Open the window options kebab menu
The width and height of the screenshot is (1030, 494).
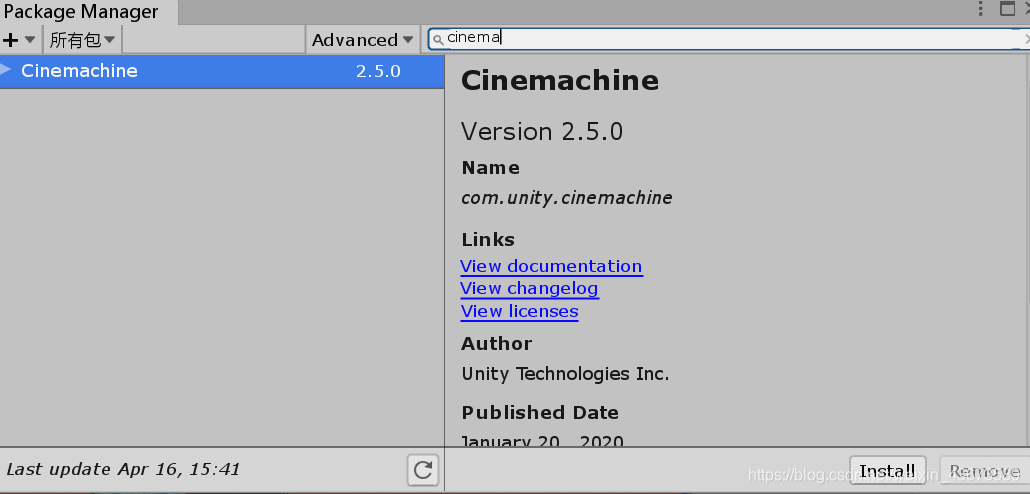point(980,9)
